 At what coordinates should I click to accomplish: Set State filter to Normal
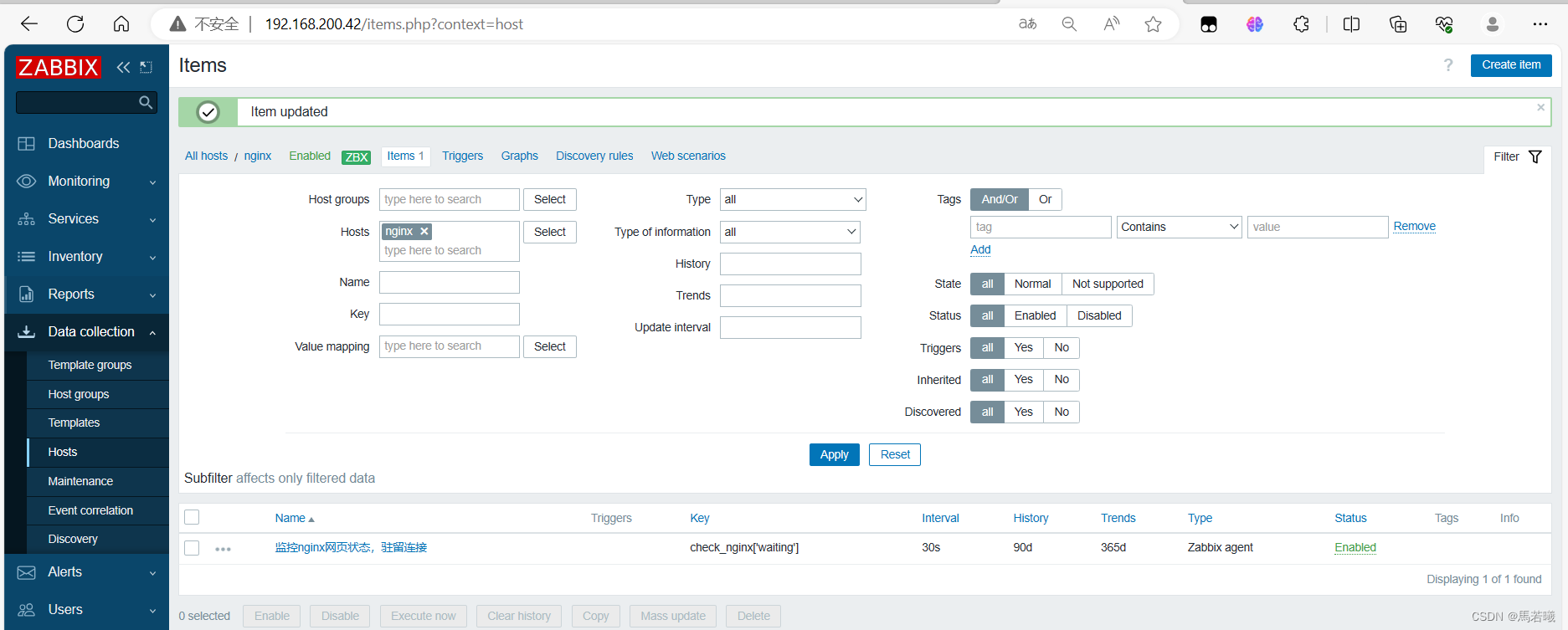click(x=1032, y=284)
